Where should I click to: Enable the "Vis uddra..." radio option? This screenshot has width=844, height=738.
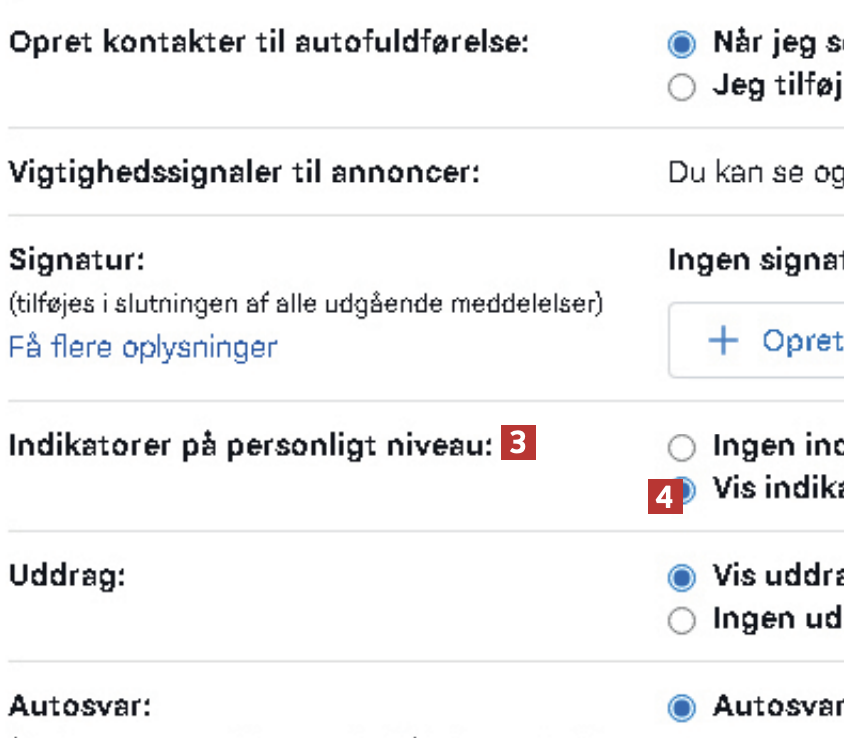click(682, 577)
